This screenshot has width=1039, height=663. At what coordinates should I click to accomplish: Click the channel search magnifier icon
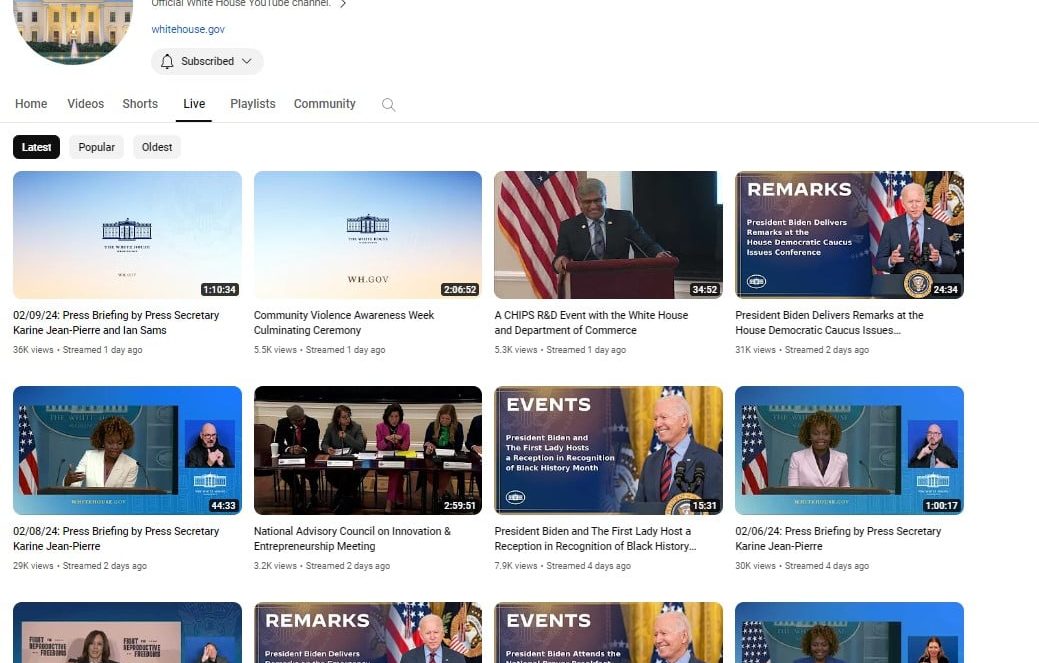389,105
